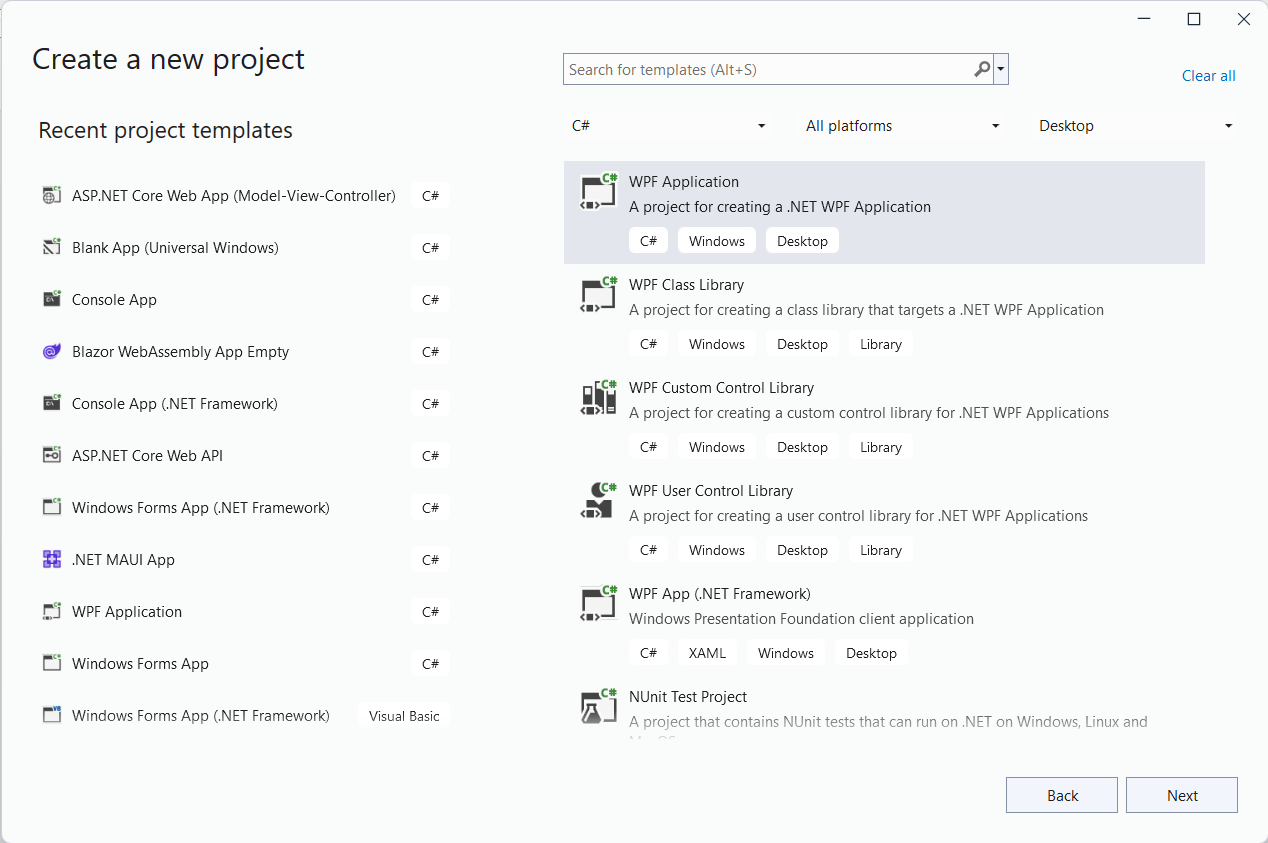Click the NUnit Test Project flask icon

pyautogui.click(x=599, y=706)
